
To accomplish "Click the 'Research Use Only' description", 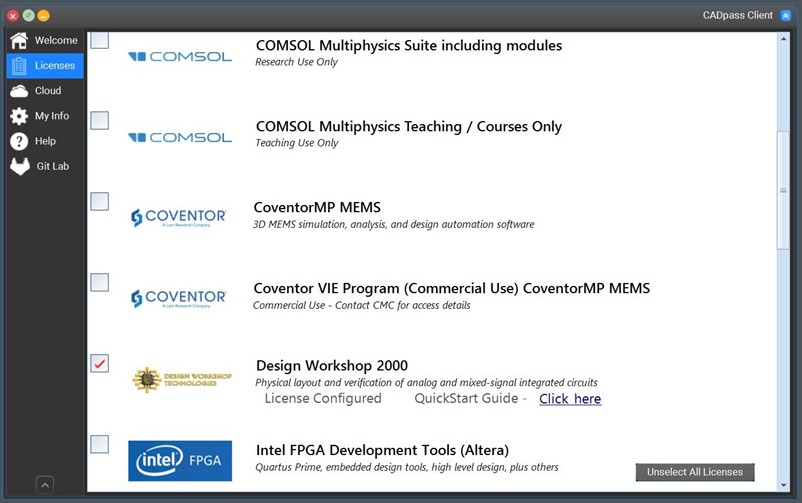I will point(297,62).
